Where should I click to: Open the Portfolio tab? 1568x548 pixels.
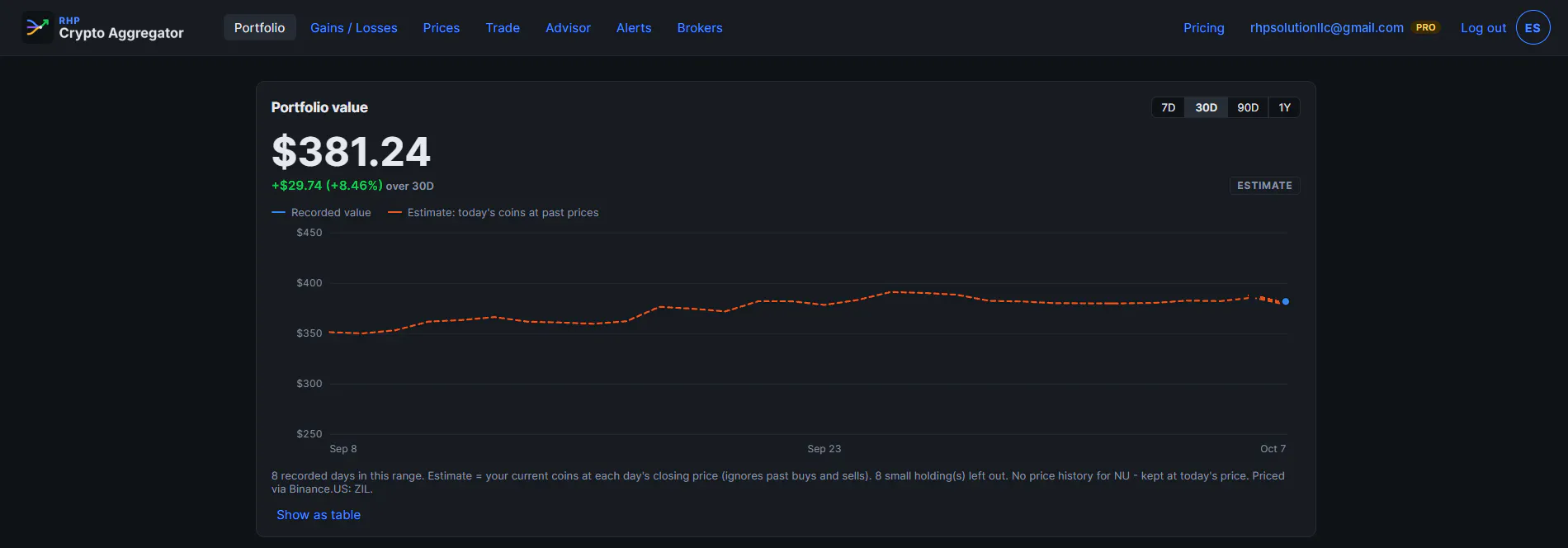259,27
